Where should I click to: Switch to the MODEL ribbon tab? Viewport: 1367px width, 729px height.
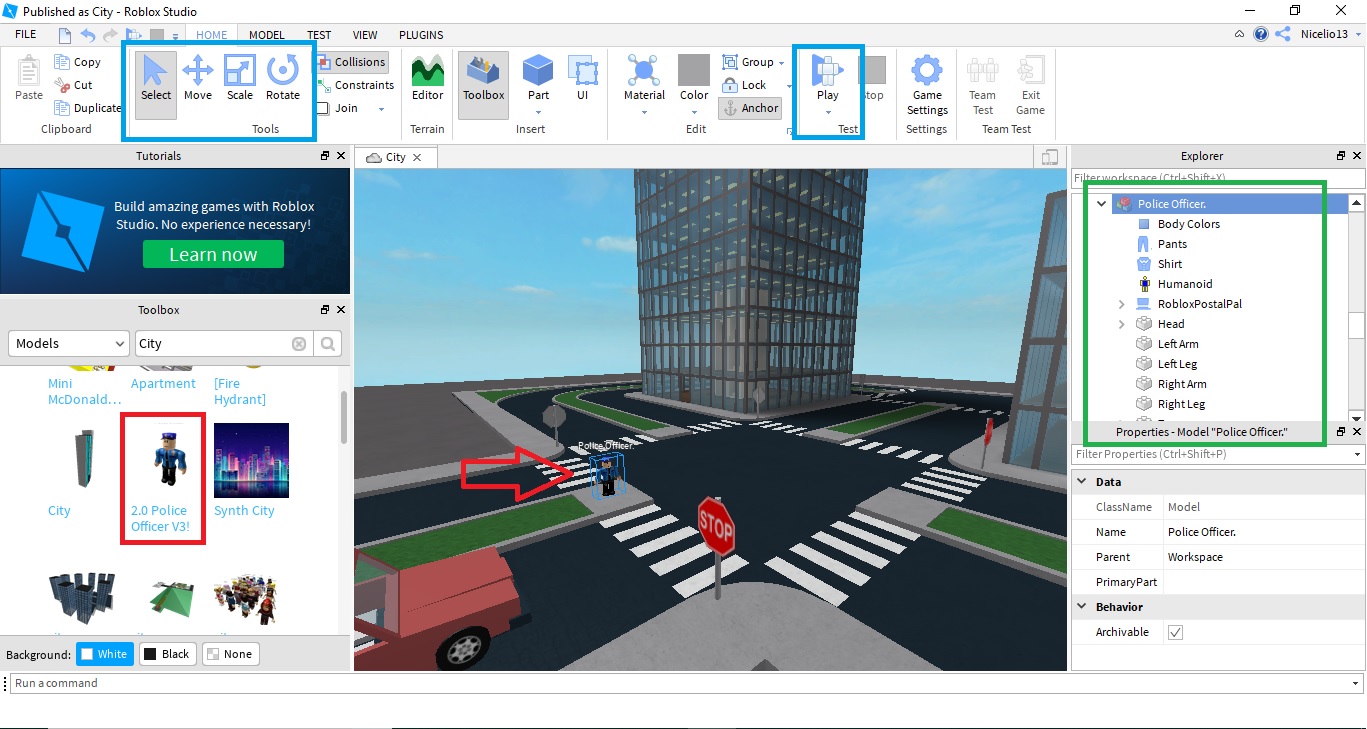coord(266,34)
